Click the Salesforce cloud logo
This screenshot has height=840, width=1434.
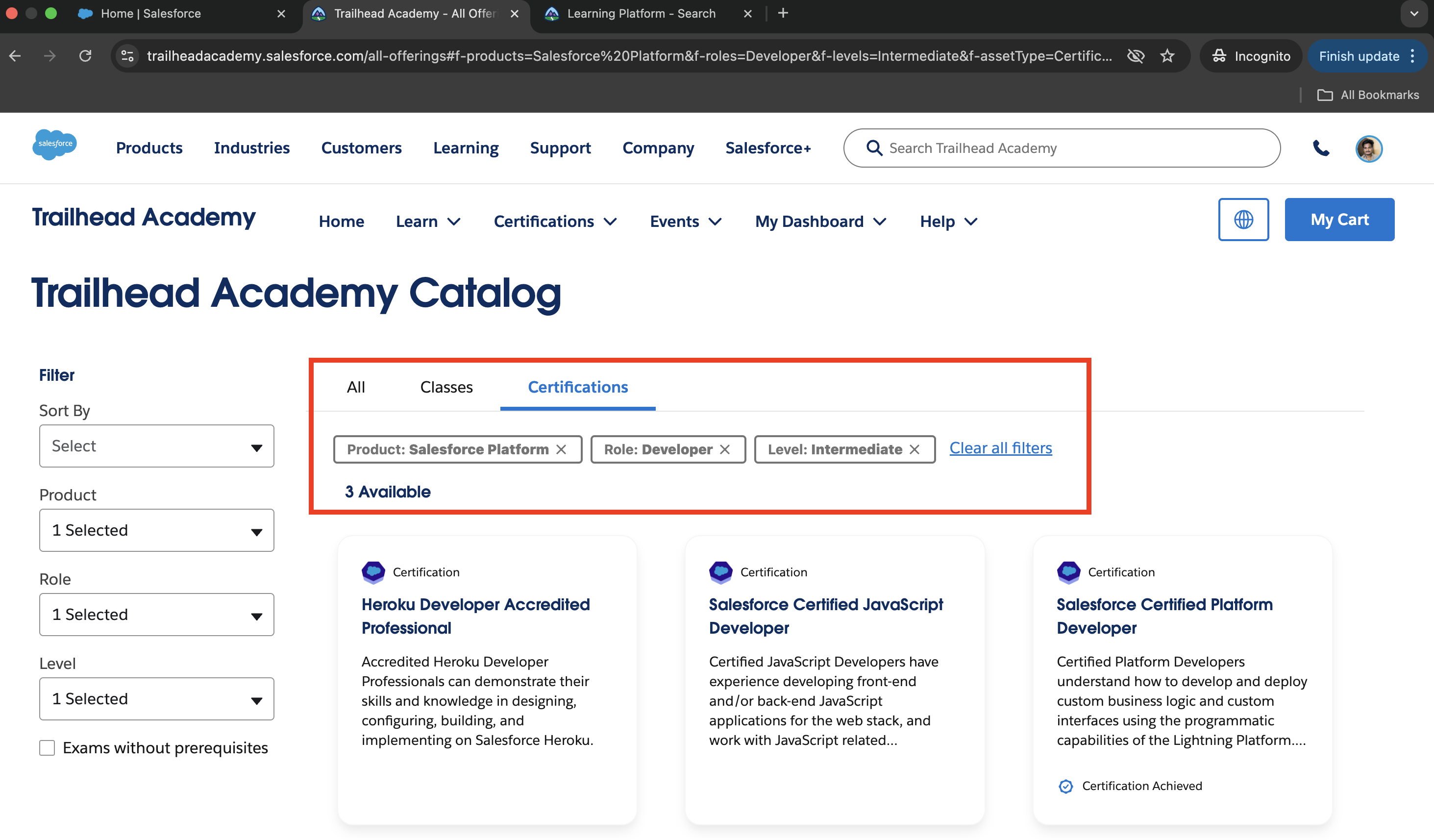pos(54,145)
